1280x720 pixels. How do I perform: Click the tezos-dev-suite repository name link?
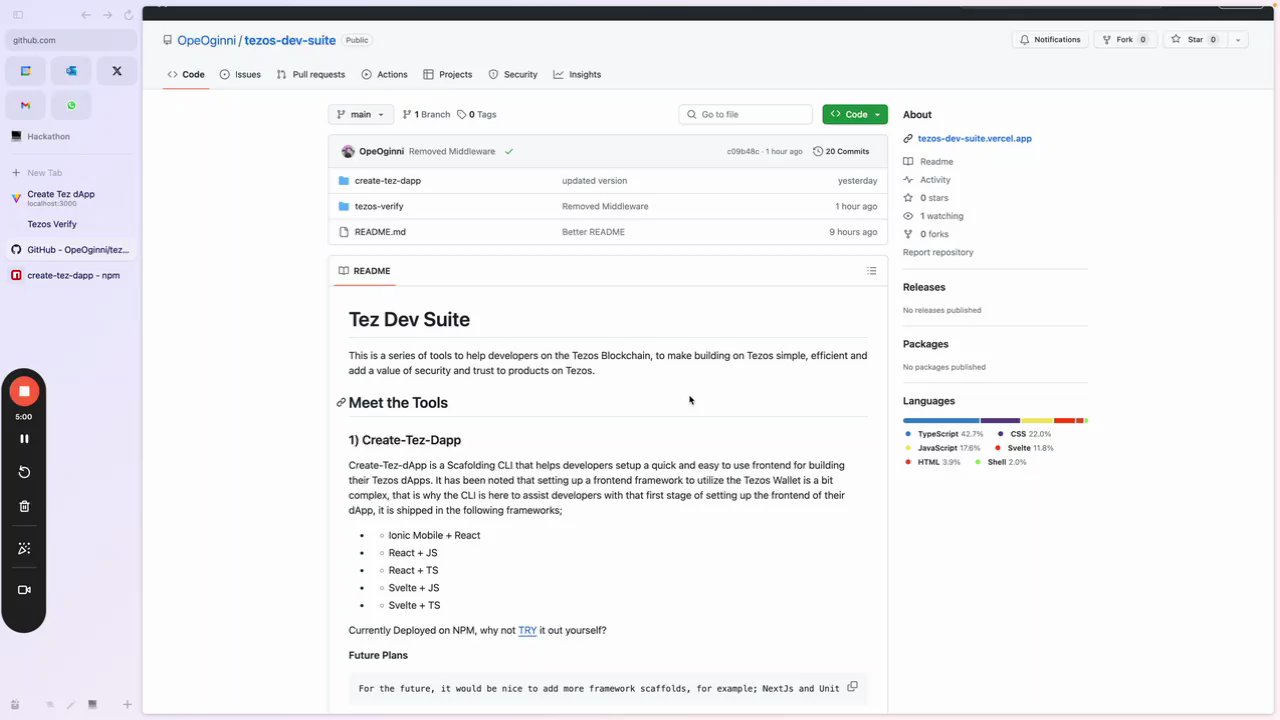pos(290,41)
